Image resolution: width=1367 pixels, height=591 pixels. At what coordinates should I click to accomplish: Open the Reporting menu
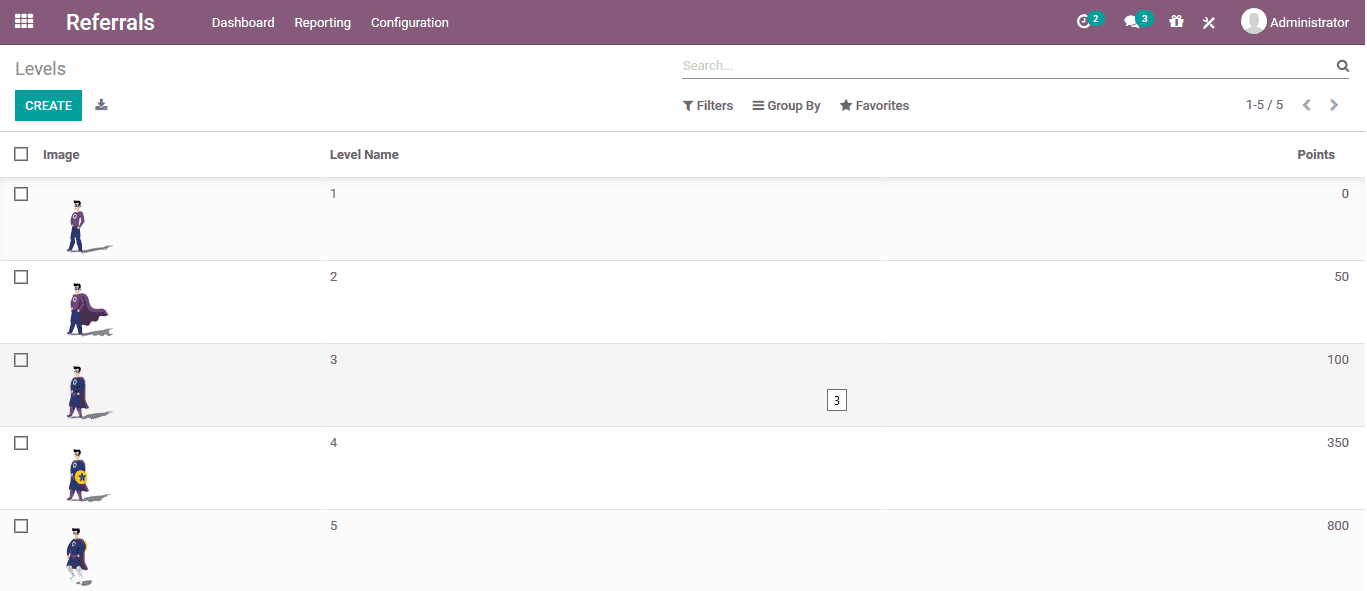[322, 22]
